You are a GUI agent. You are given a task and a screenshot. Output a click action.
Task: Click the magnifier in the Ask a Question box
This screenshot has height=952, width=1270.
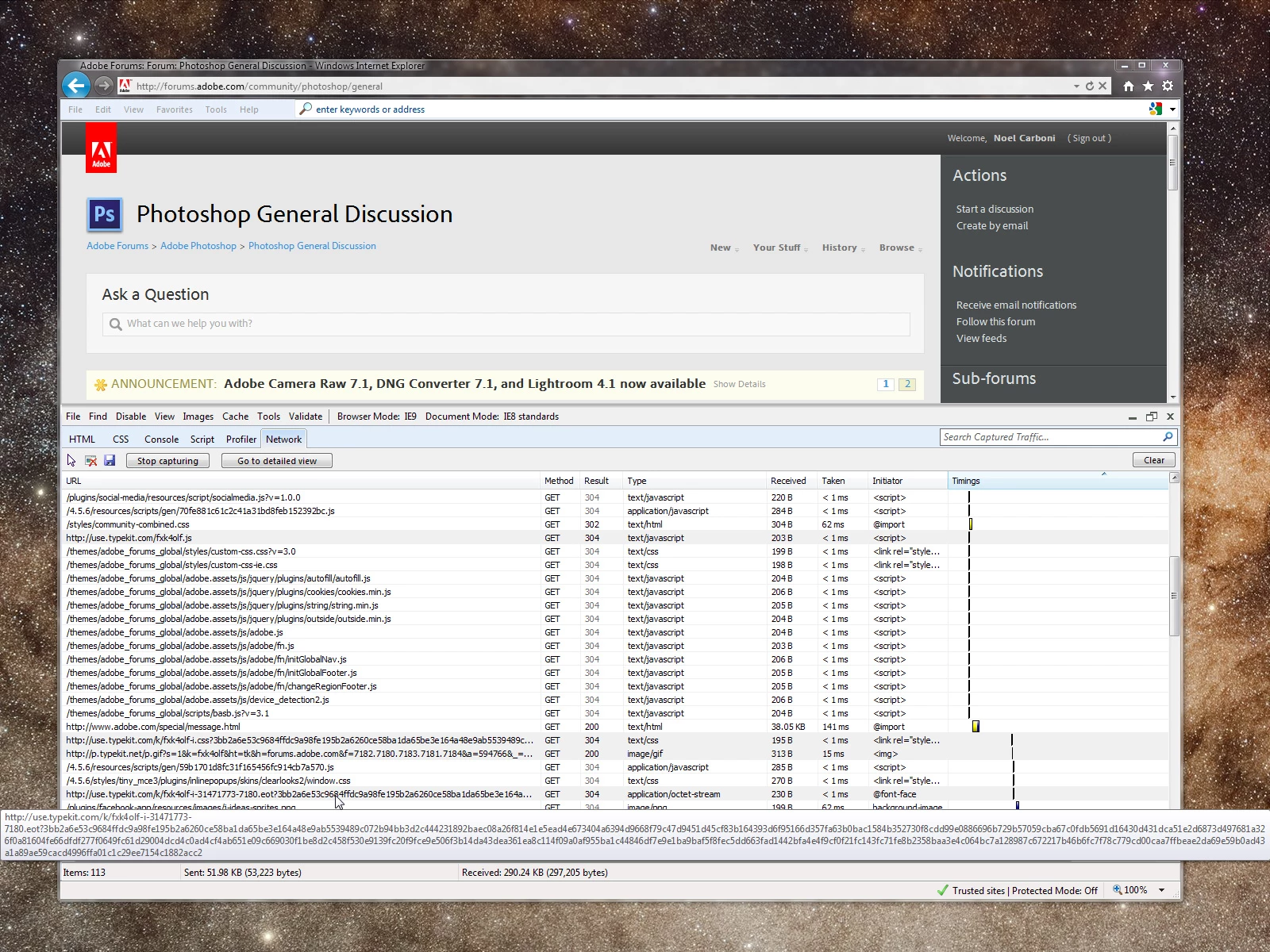click(x=116, y=324)
